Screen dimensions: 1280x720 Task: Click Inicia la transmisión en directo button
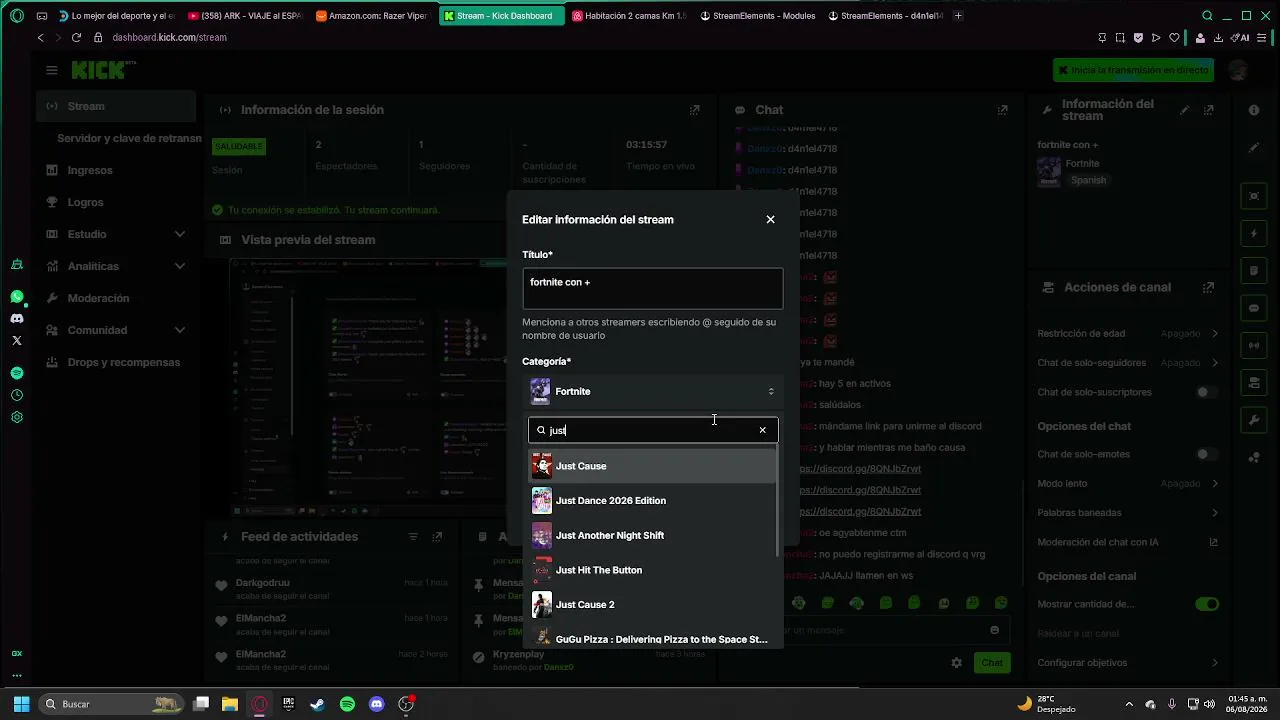pos(1133,70)
